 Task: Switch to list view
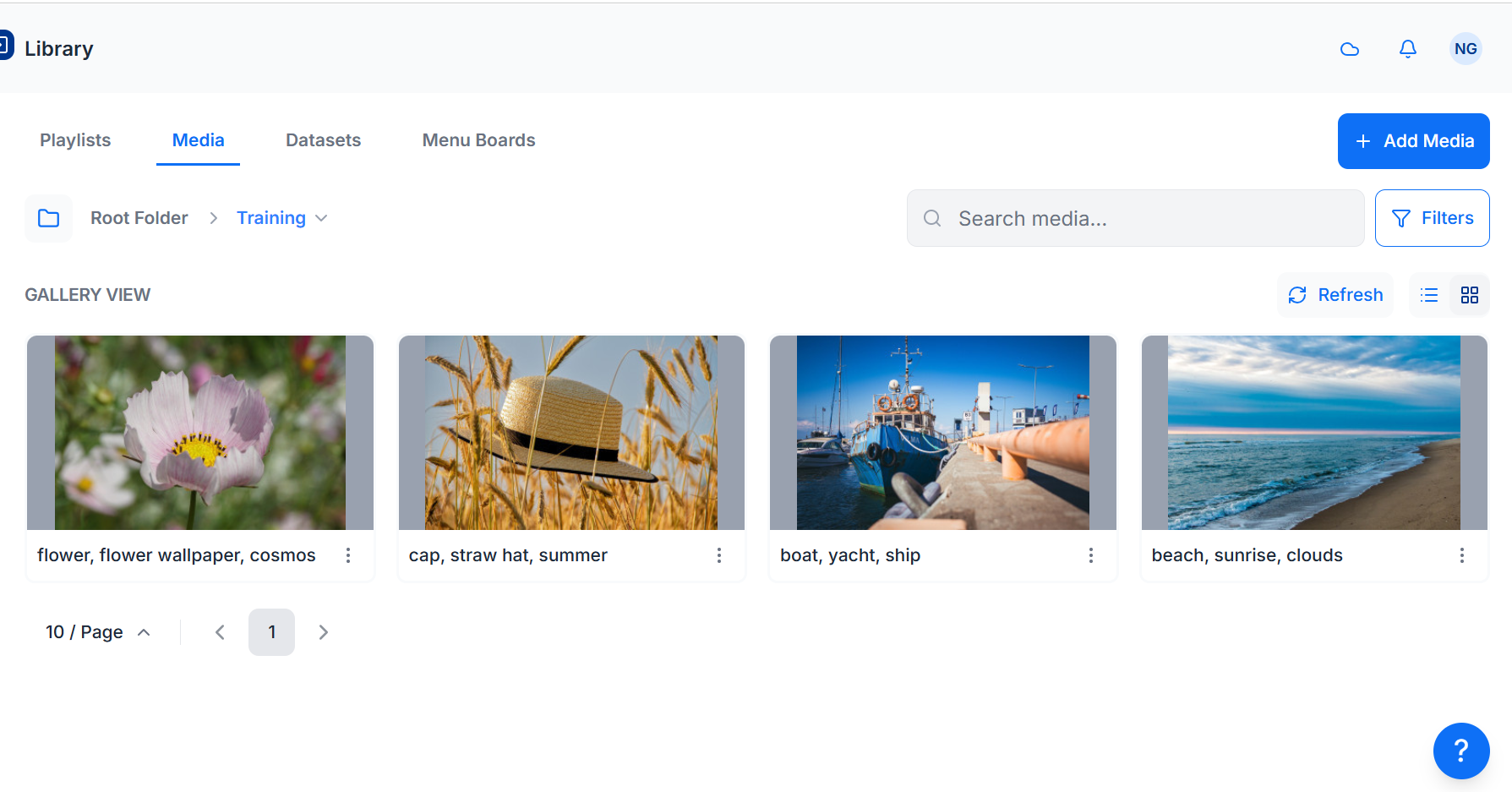(1429, 295)
